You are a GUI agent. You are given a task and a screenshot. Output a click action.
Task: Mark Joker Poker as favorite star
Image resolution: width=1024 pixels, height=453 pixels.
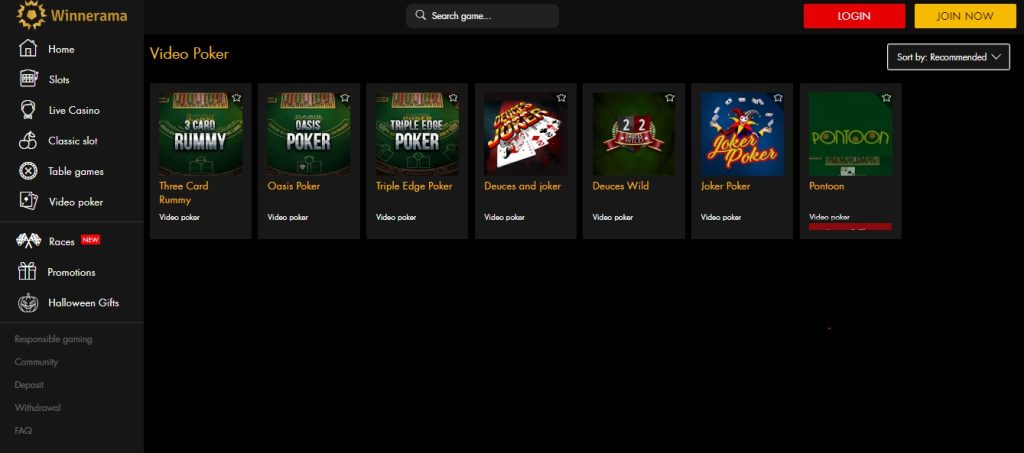tap(778, 98)
